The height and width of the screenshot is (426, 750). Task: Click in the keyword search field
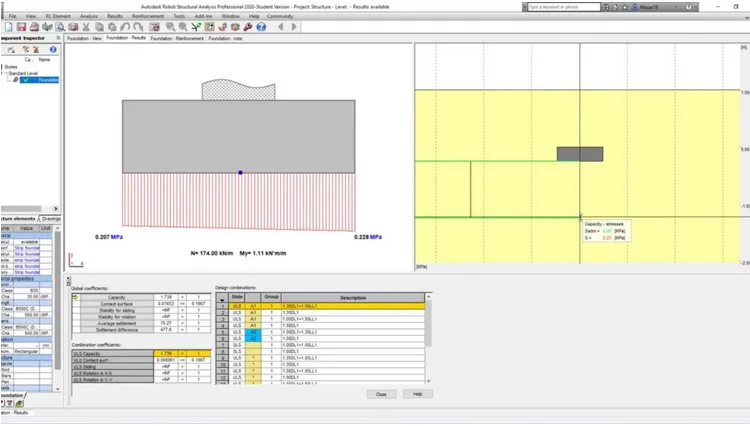tap(563, 7)
